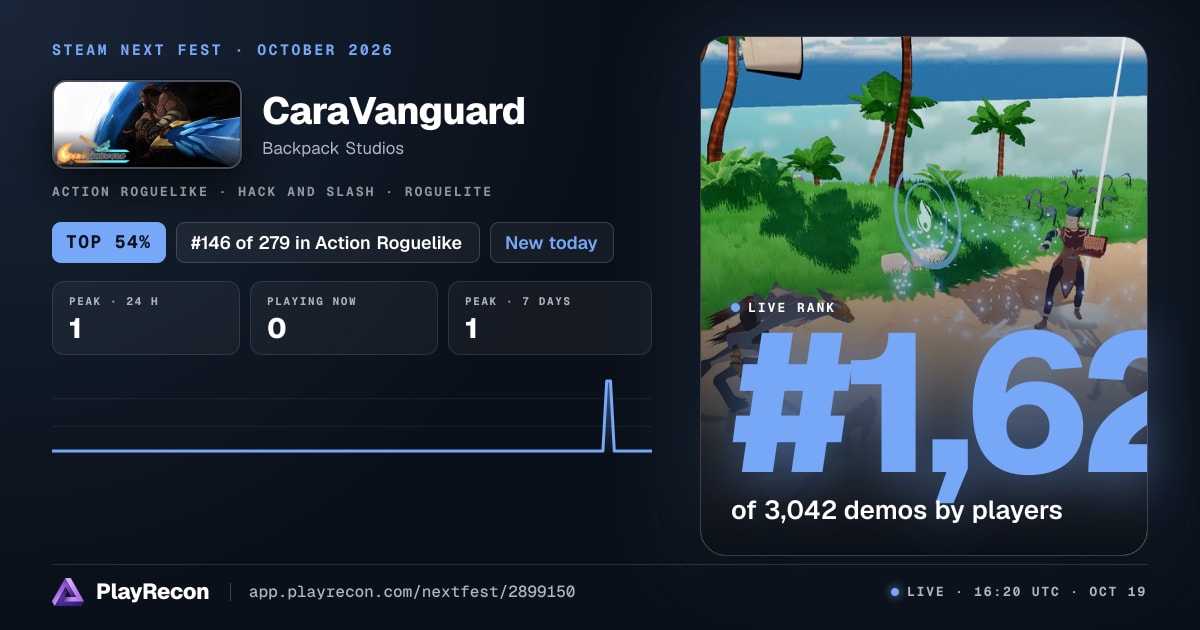Select the Playing Now stat card
Screen dimensions: 1200x630
[x=344, y=318]
